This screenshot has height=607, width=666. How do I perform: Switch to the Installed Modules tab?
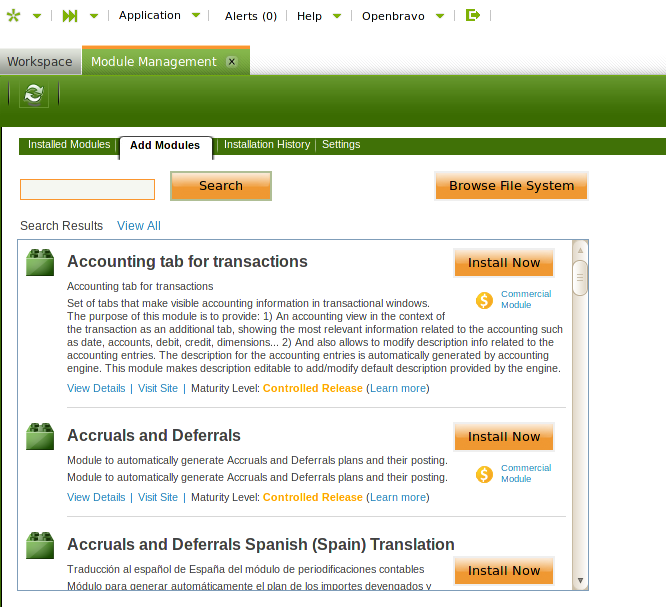69,145
